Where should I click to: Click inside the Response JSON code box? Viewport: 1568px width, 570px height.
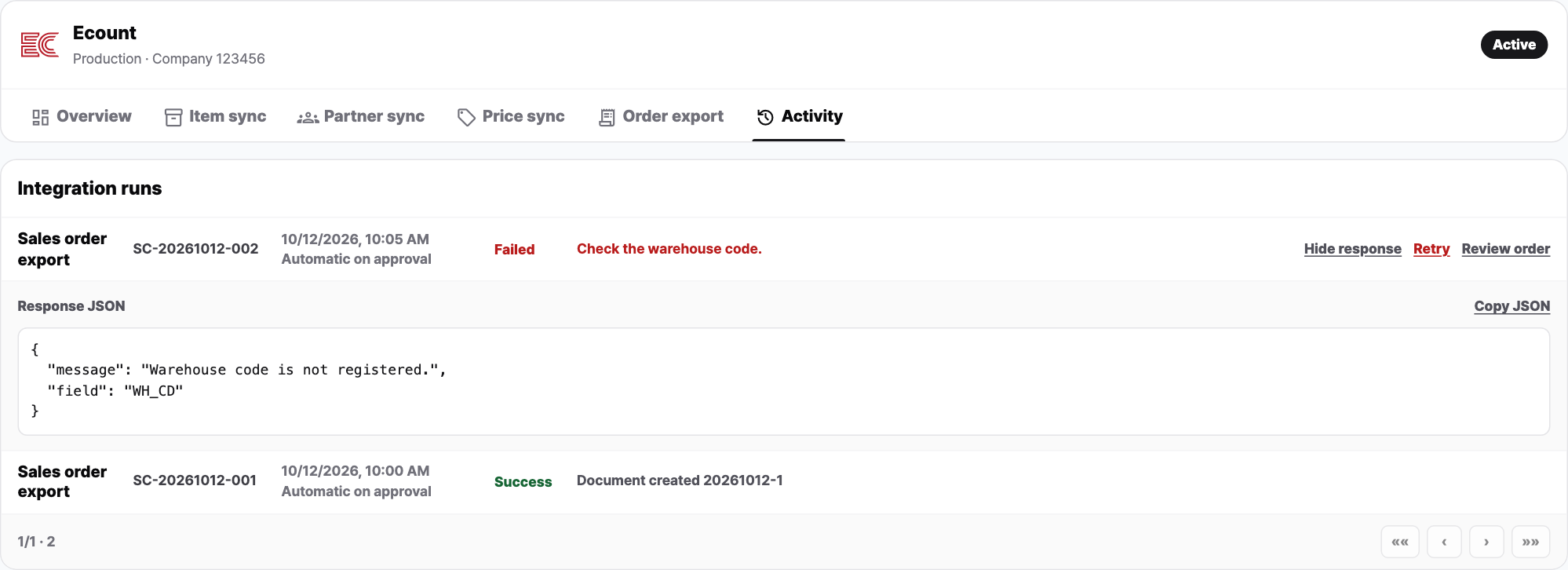783,382
